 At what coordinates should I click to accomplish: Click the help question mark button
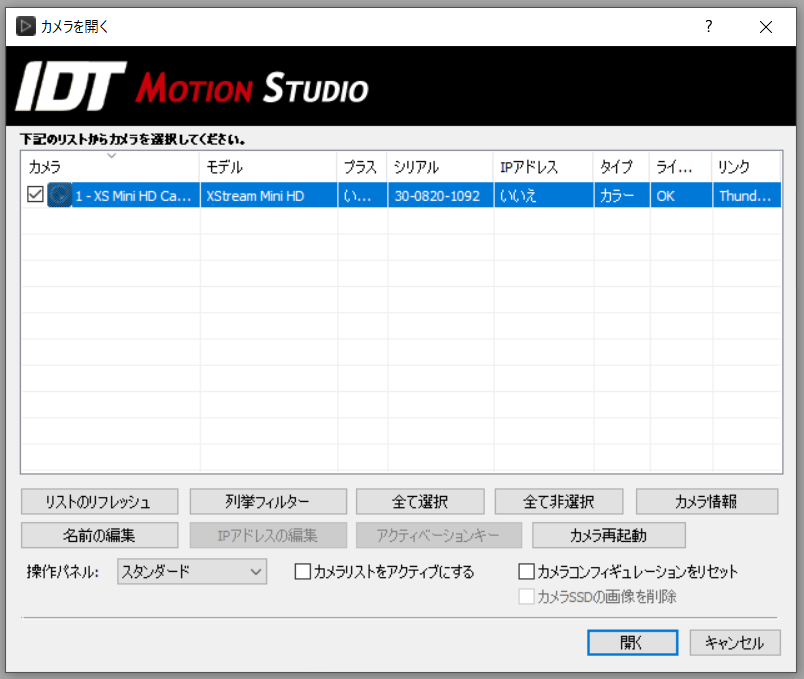[709, 26]
